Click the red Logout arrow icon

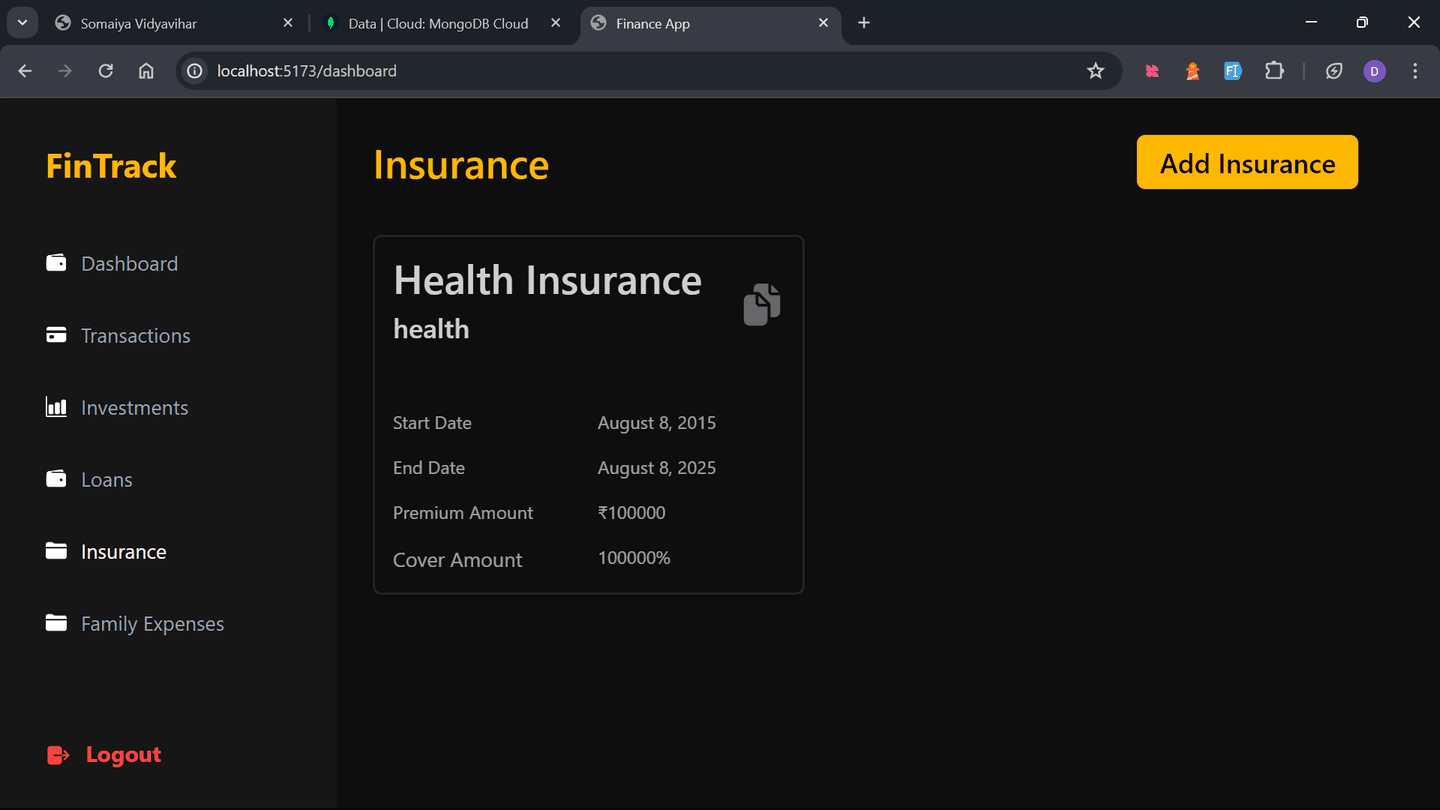58,755
